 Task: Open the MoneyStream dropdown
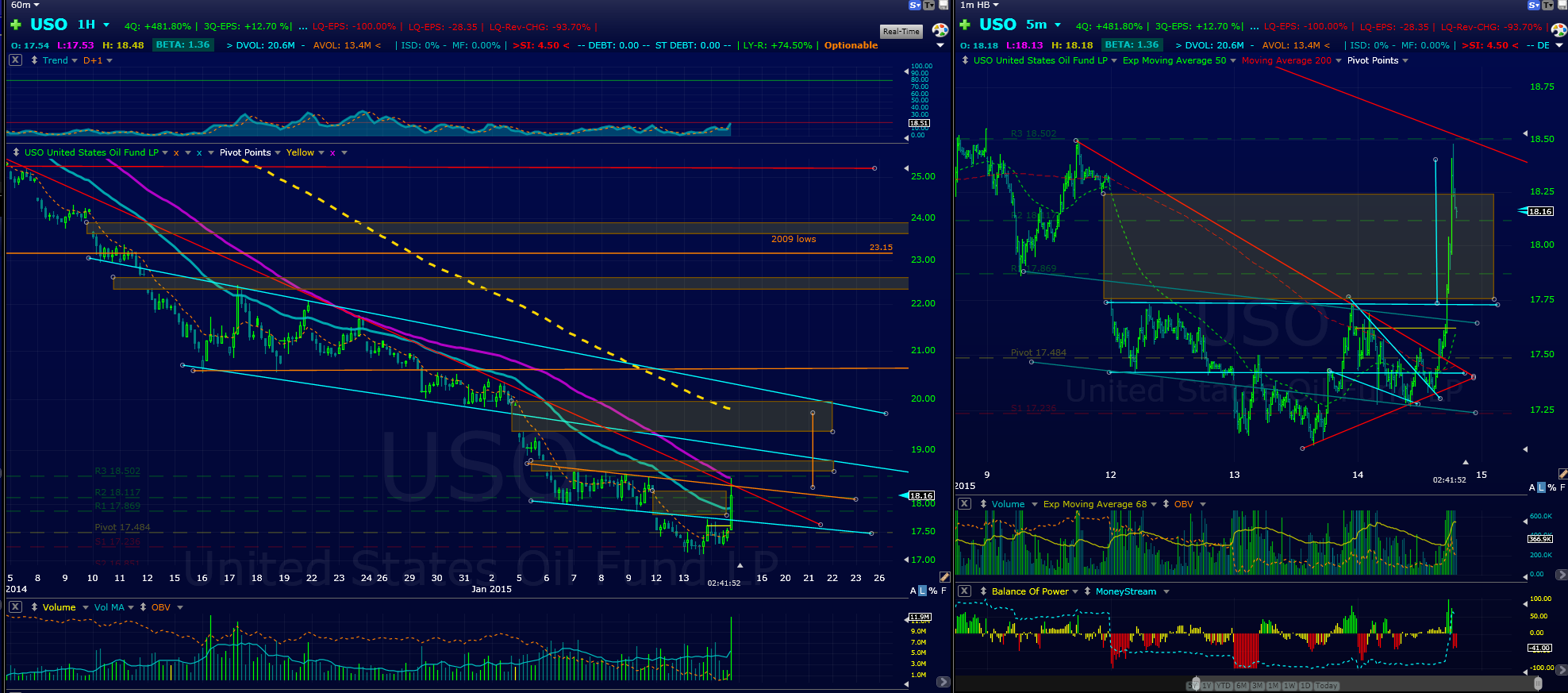pyautogui.click(x=1166, y=591)
